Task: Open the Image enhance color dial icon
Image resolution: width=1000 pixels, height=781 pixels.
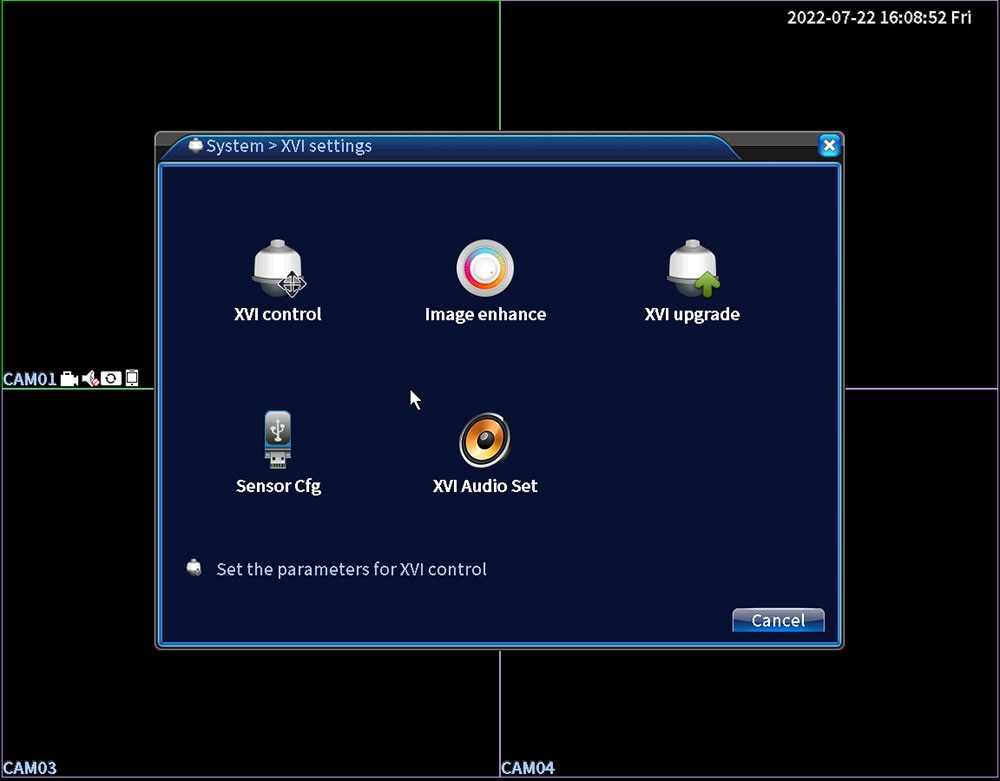Action: point(485,268)
